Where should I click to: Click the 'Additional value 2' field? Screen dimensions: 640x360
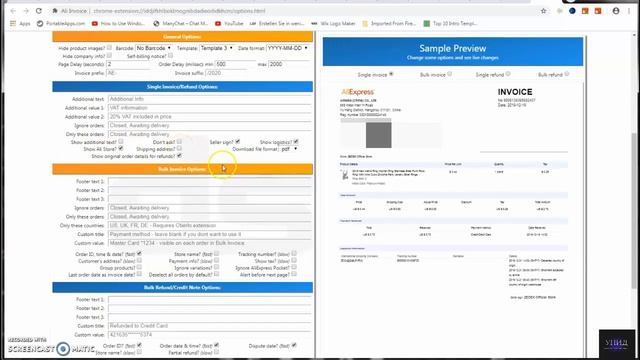tap(210, 117)
